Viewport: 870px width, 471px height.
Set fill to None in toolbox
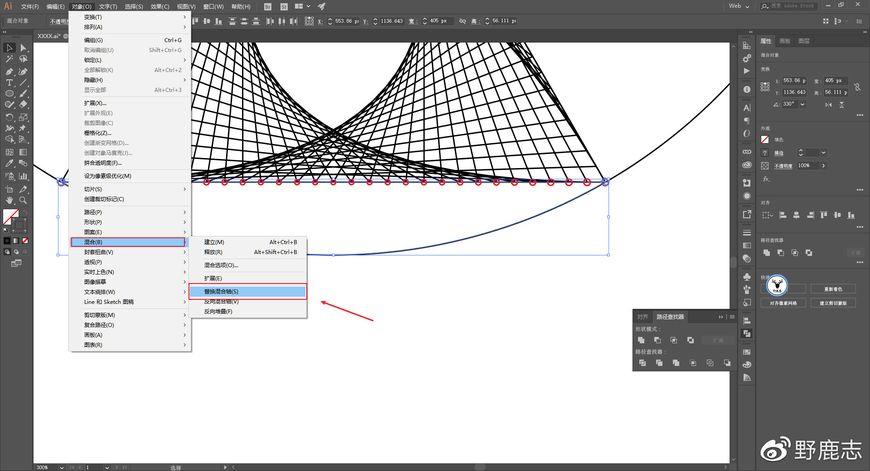(x=25, y=241)
